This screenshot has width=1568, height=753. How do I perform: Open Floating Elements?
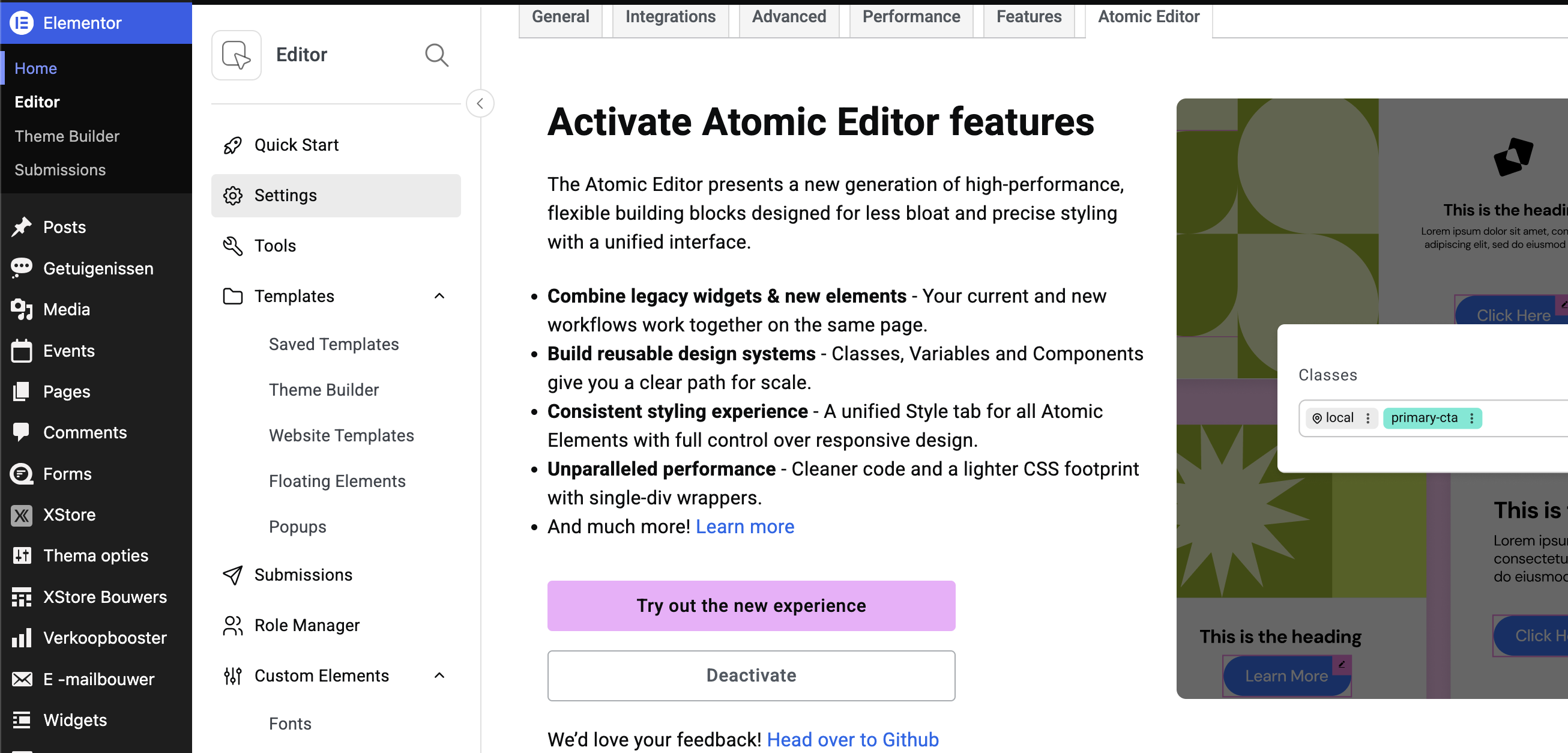tap(337, 482)
